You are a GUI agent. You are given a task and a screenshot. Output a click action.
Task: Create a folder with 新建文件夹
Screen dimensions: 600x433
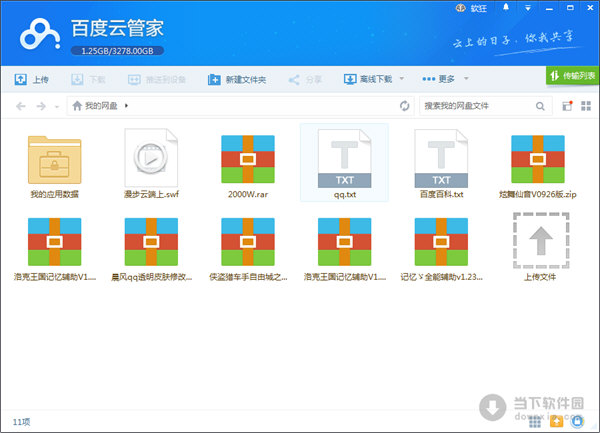(237, 80)
